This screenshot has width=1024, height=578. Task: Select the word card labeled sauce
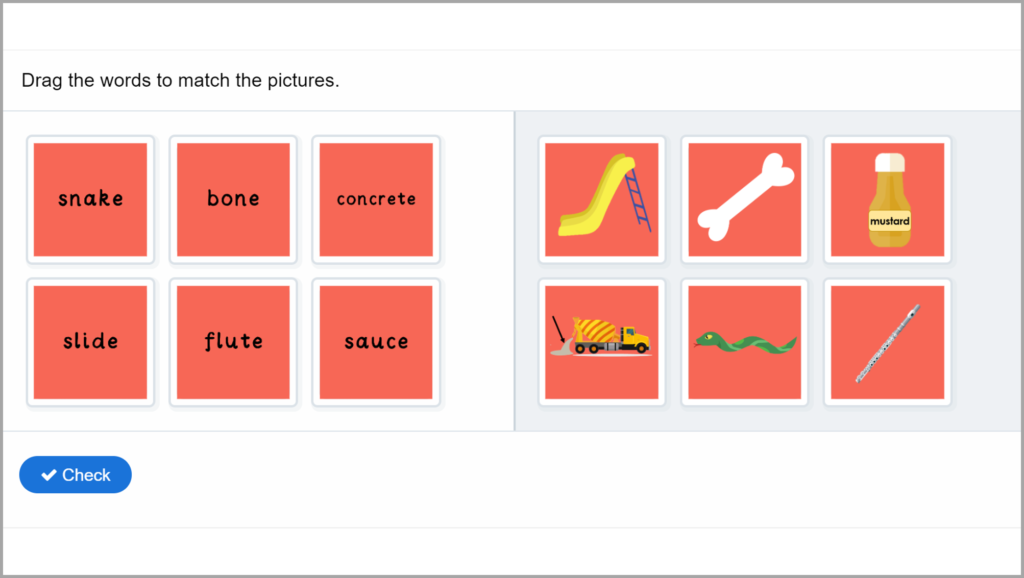coord(376,341)
